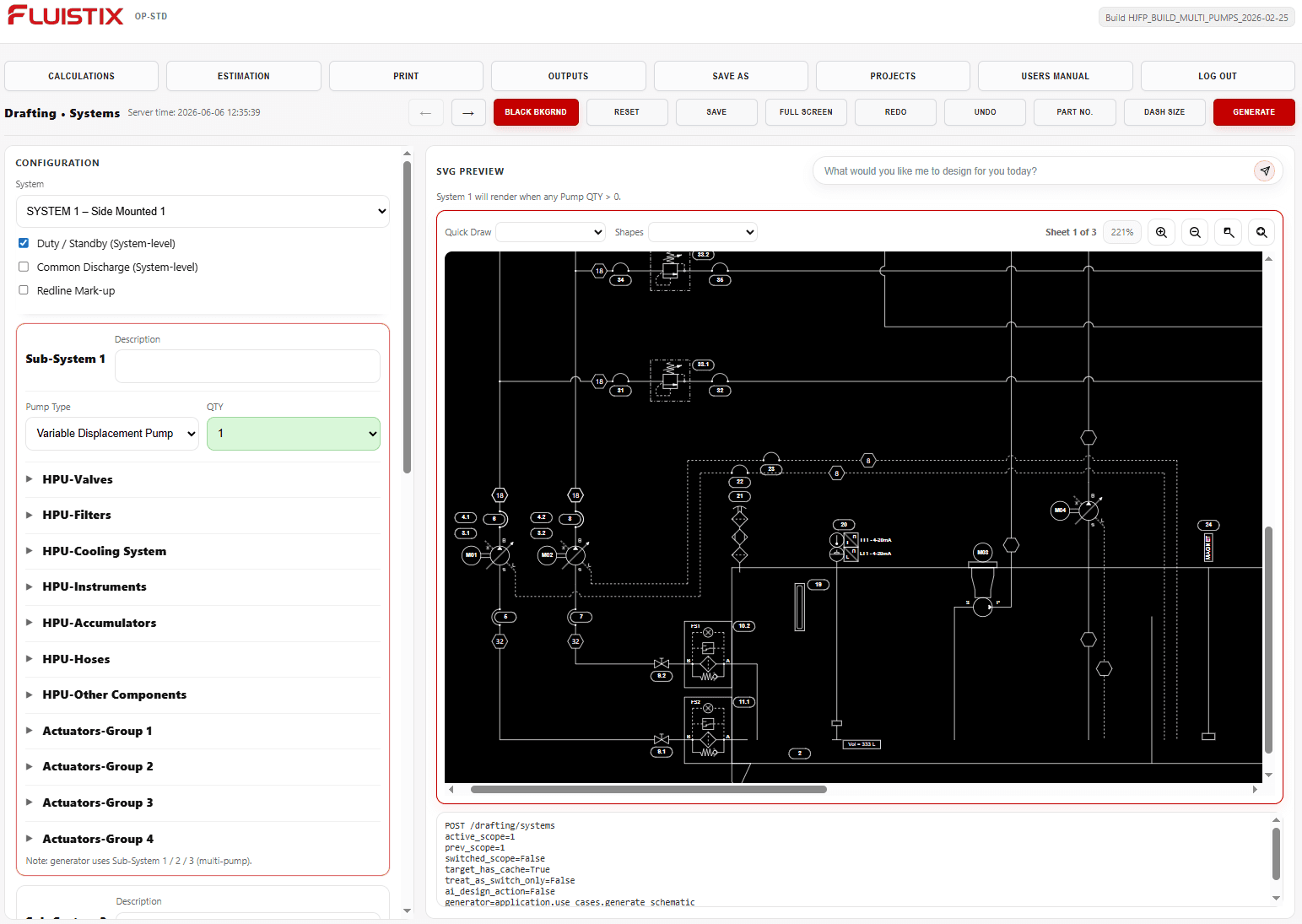Click the zoom out magnifier icon
The image size is (1302, 924).
(1195, 232)
